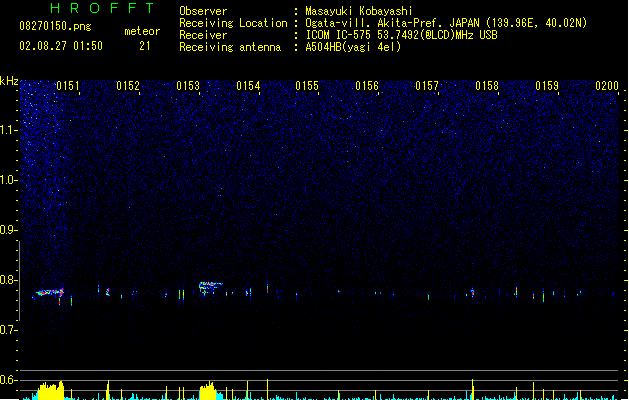This screenshot has width=629, height=400.
Task: Click the Receiver label
Action: pyautogui.click(x=203, y=35)
